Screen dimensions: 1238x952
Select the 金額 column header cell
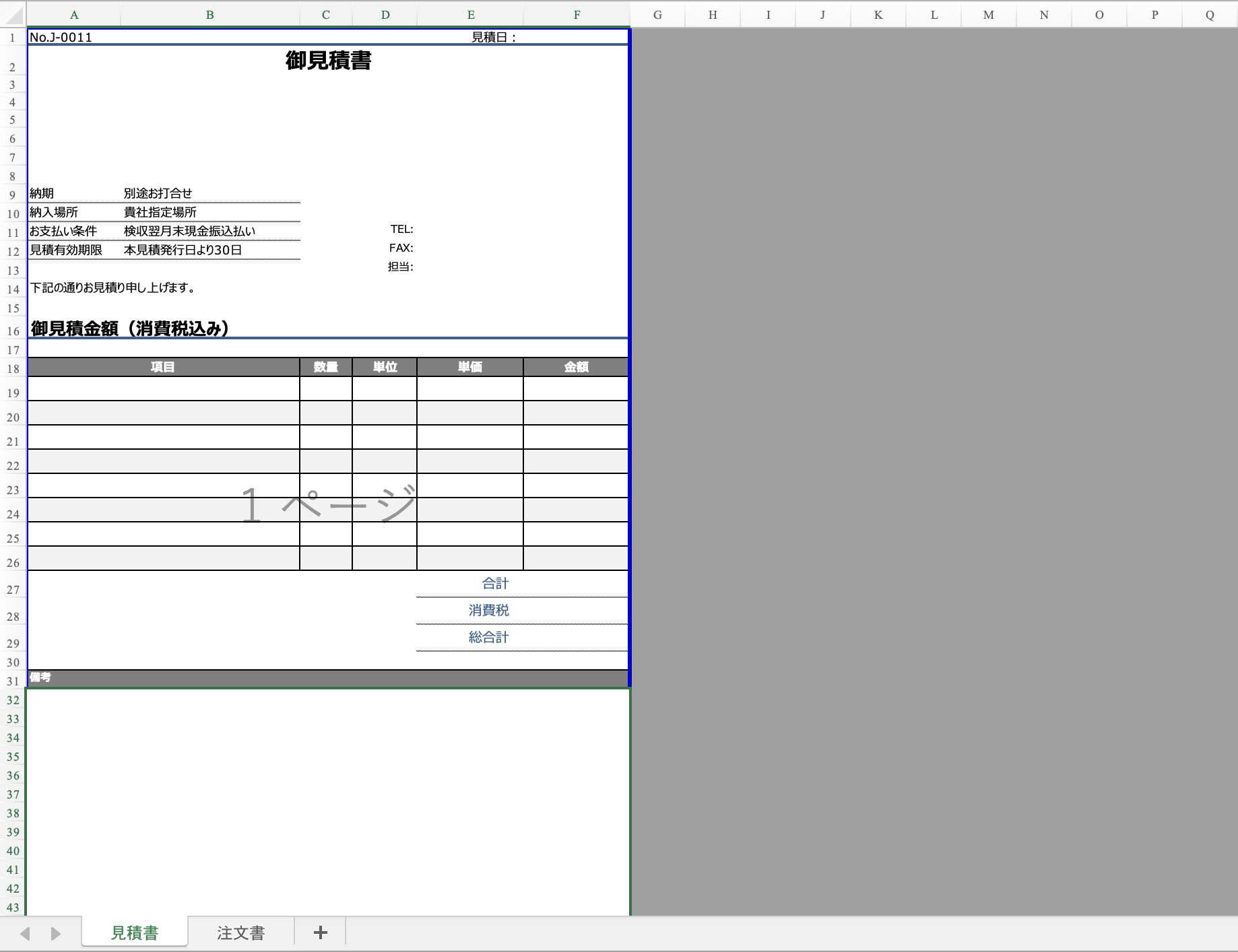(x=576, y=367)
